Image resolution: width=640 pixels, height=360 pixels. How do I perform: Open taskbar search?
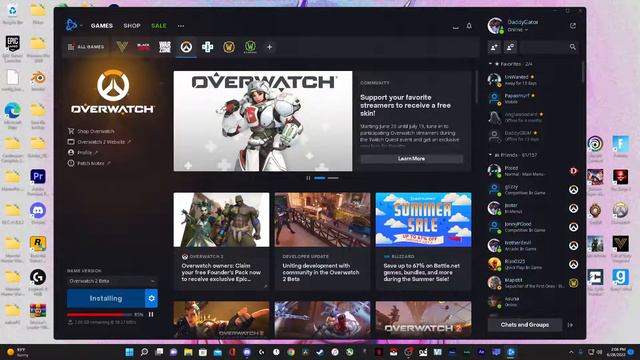coord(144,352)
